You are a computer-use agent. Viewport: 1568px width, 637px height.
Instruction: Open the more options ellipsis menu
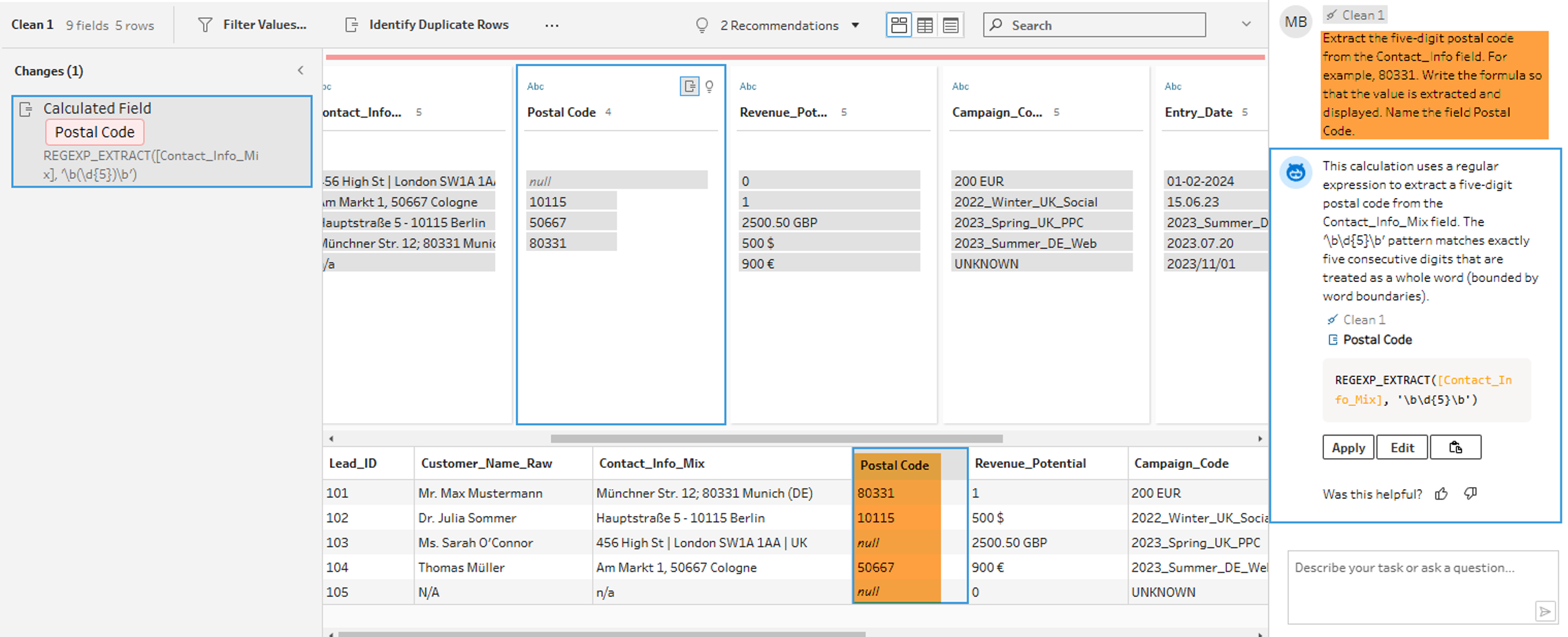point(552,25)
